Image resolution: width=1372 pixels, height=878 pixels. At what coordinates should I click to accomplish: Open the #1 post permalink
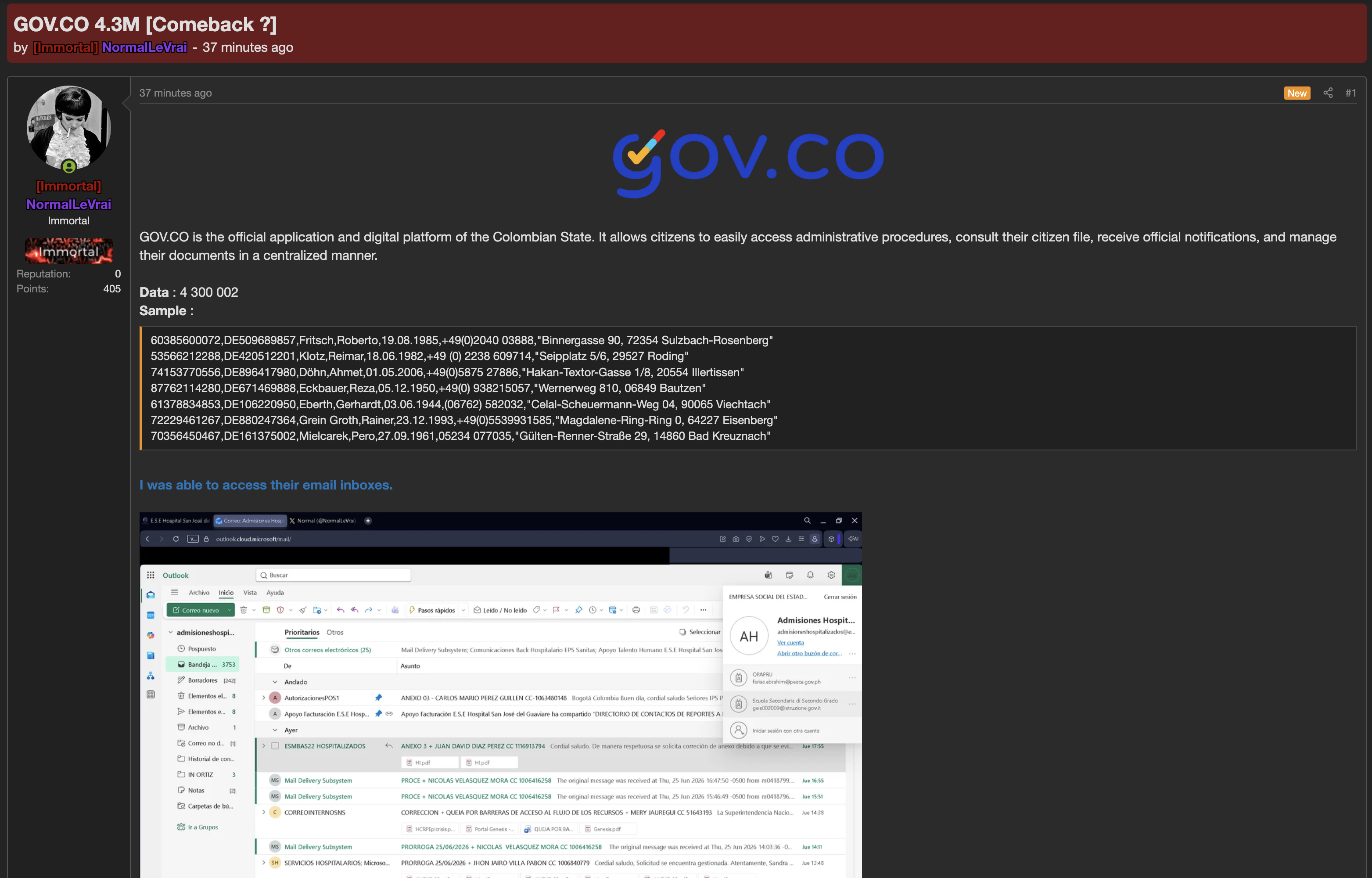point(1350,93)
